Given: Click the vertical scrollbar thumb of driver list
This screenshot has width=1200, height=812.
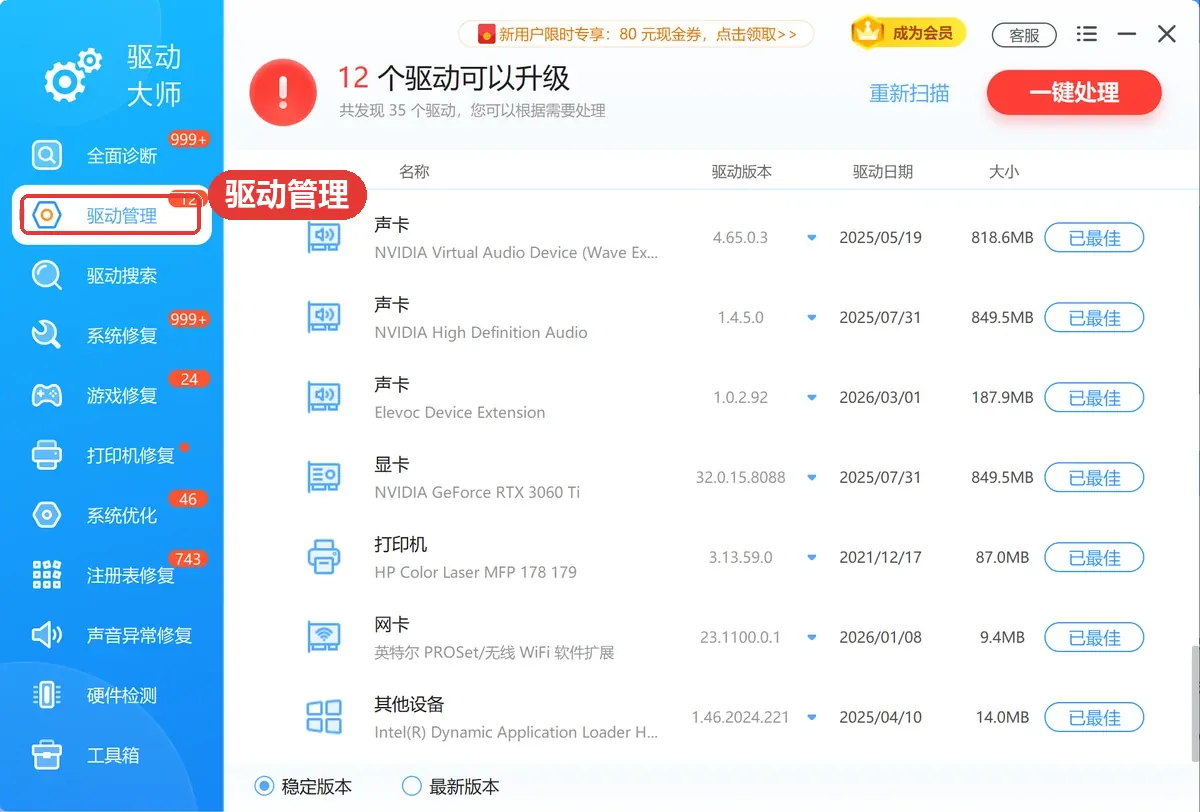Looking at the screenshot, I should click(1194, 703).
